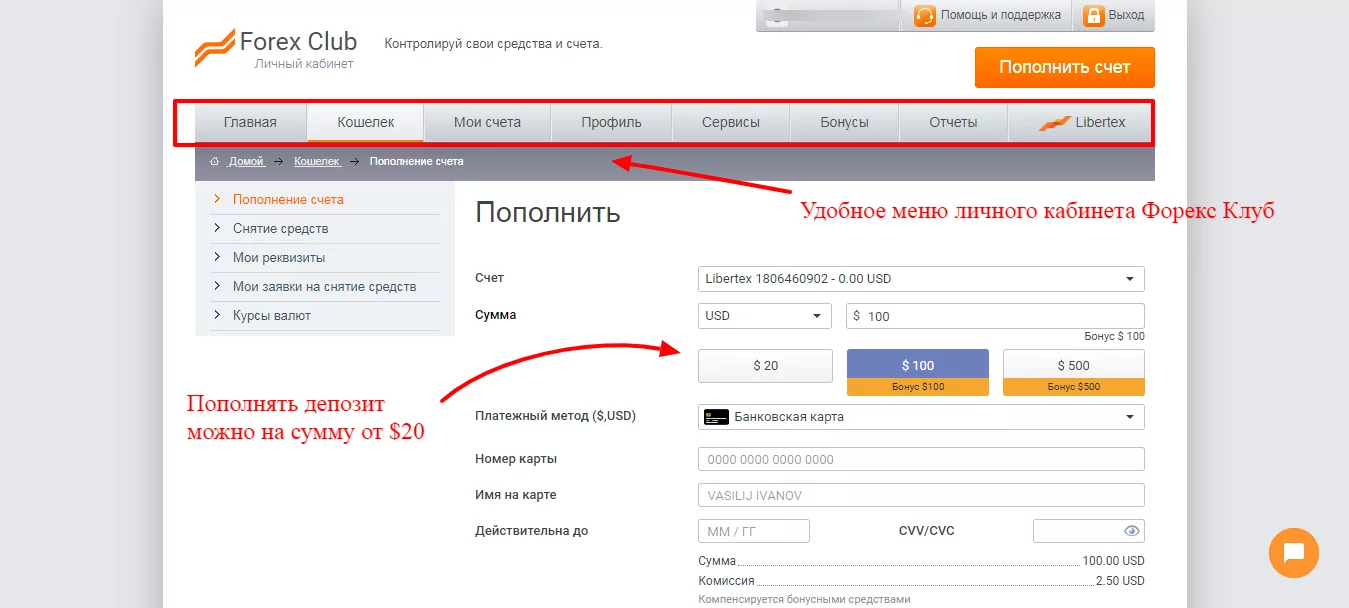Click the home icon in breadcrumbs
The width and height of the screenshot is (1349, 608).
[214, 161]
